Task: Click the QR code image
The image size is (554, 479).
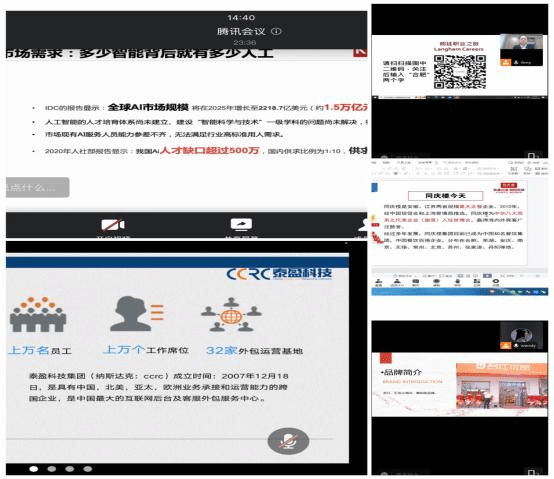Action: click(460, 72)
